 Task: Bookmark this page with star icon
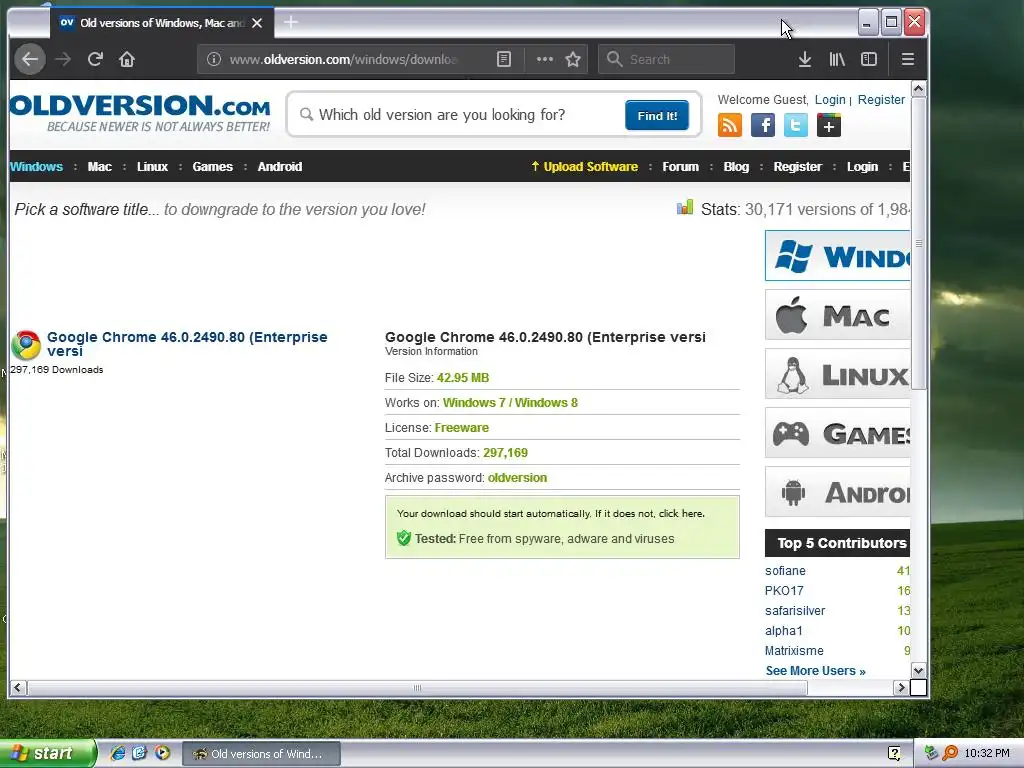(x=573, y=59)
